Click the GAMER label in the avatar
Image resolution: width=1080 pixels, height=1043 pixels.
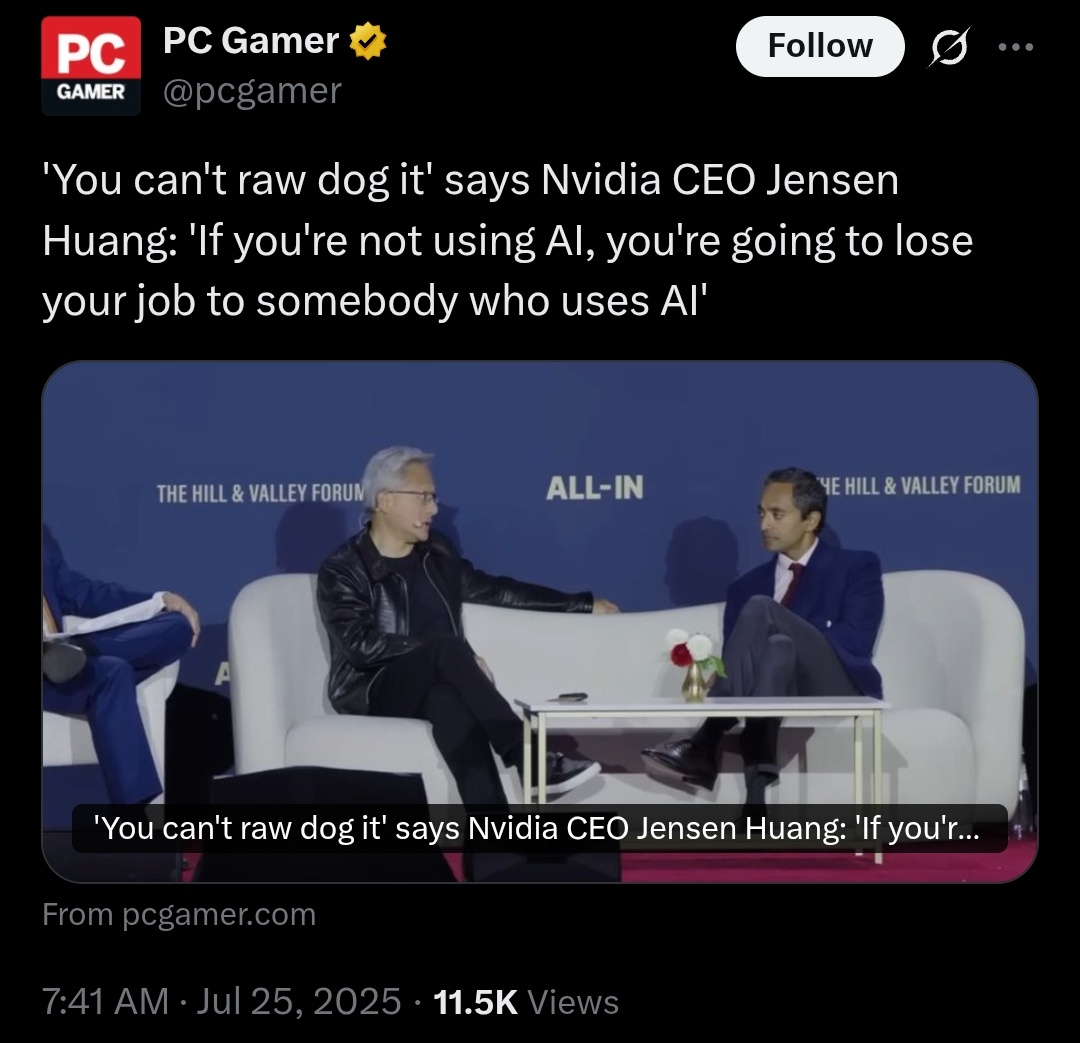[91, 92]
